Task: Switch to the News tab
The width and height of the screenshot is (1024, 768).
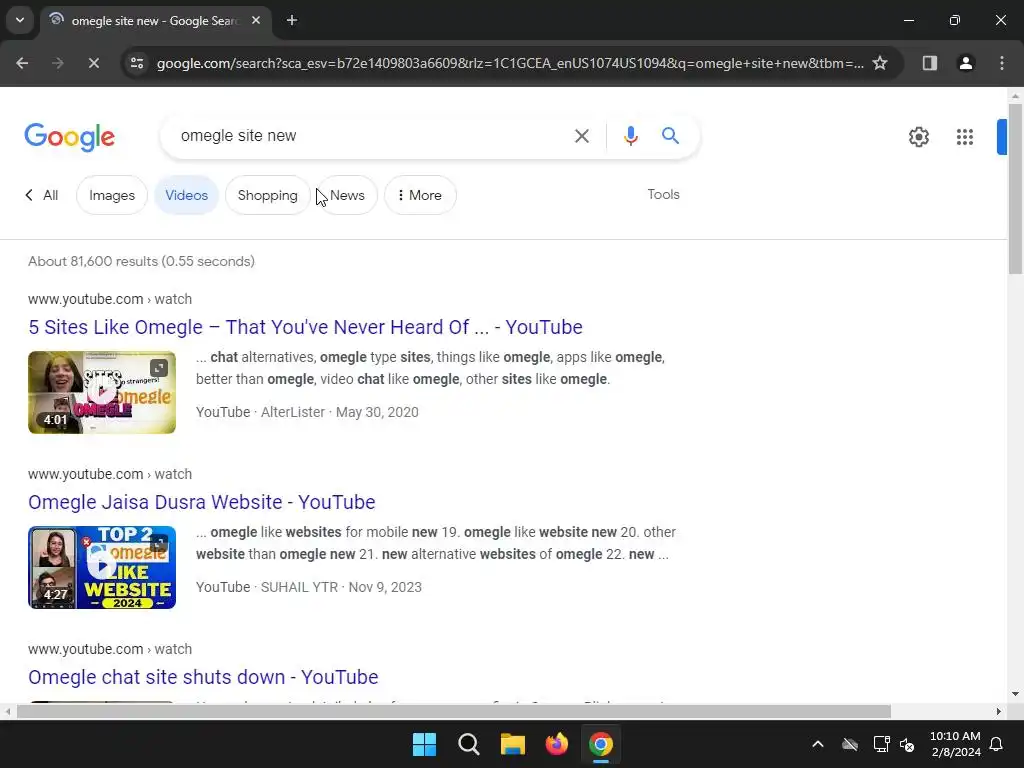Action: pyautogui.click(x=347, y=195)
